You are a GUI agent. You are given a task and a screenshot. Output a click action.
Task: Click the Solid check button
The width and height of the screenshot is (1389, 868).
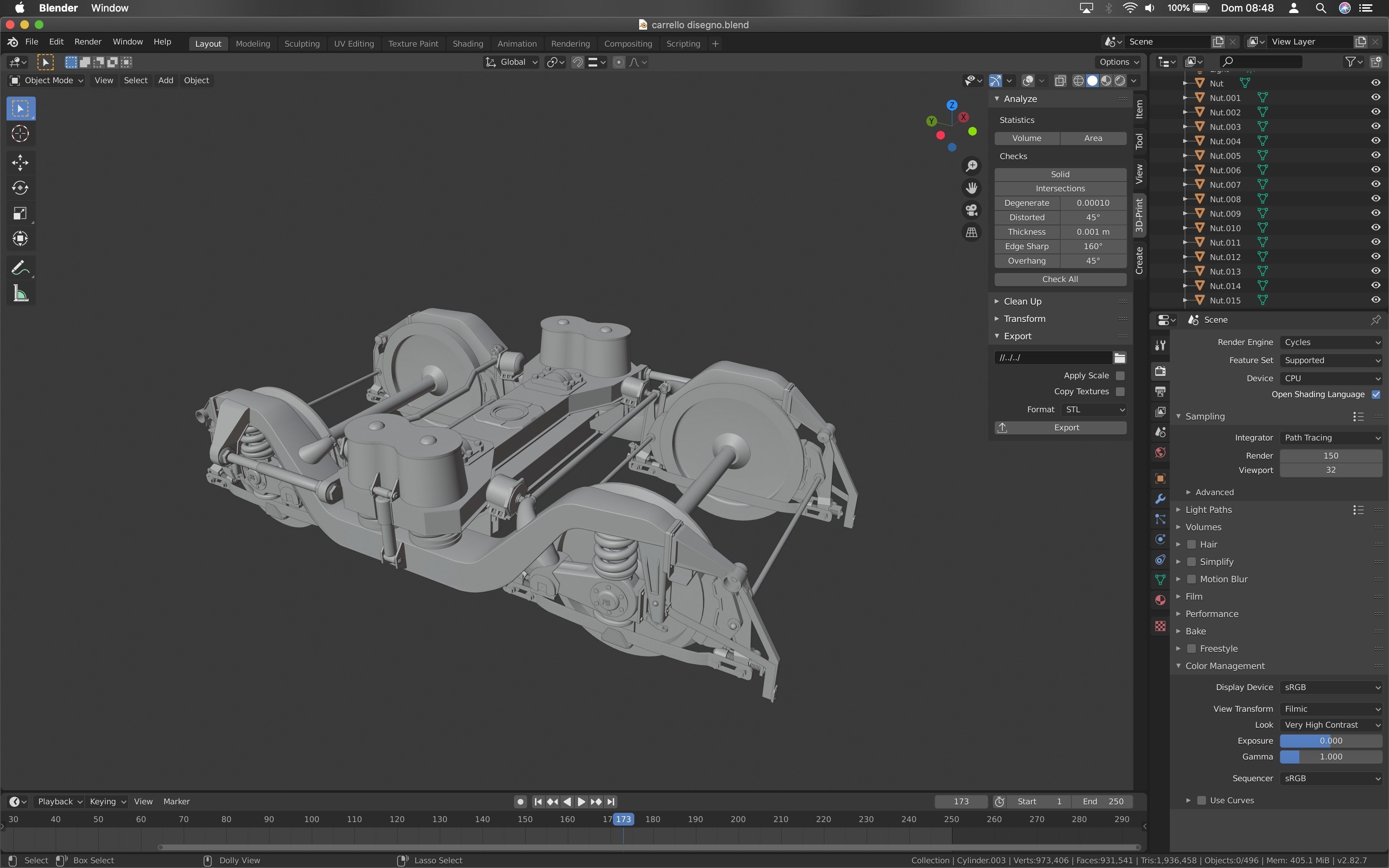pyautogui.click(x=1060, y=174)
